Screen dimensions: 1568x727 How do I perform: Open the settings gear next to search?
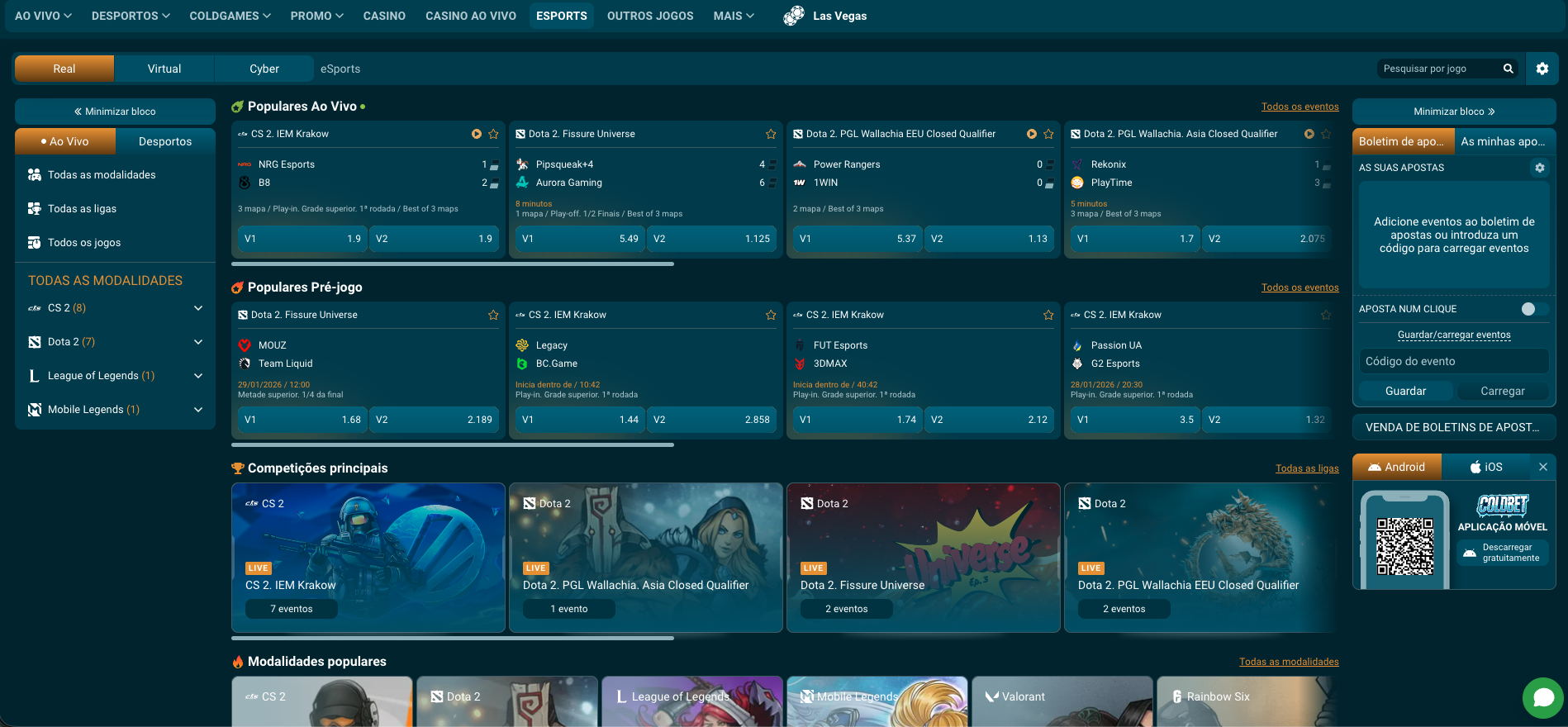click(x=1542, y=69)
